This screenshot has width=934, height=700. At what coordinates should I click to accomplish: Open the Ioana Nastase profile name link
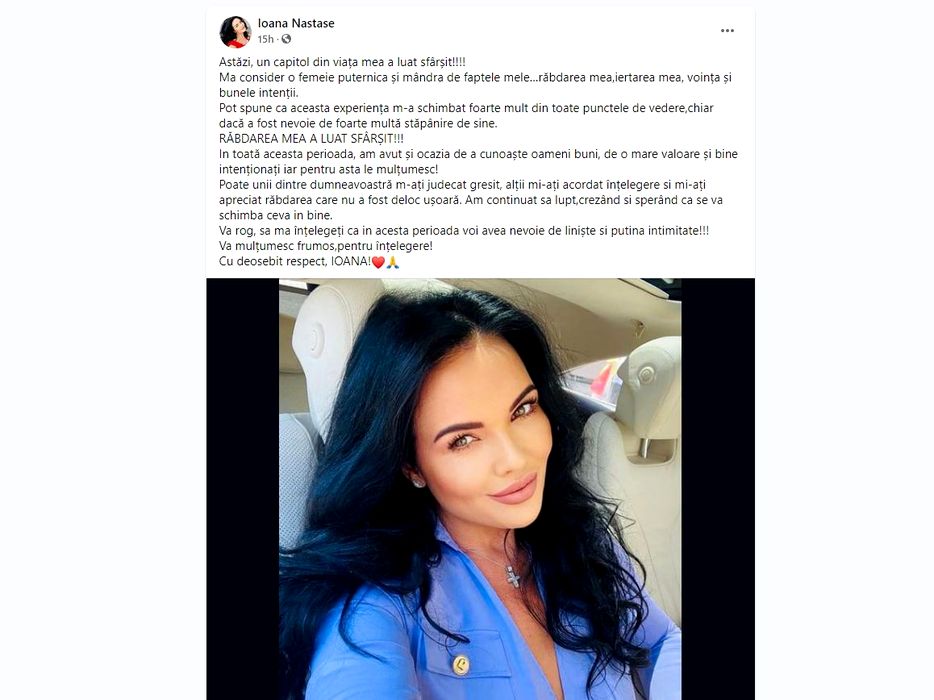coord(296,23)
